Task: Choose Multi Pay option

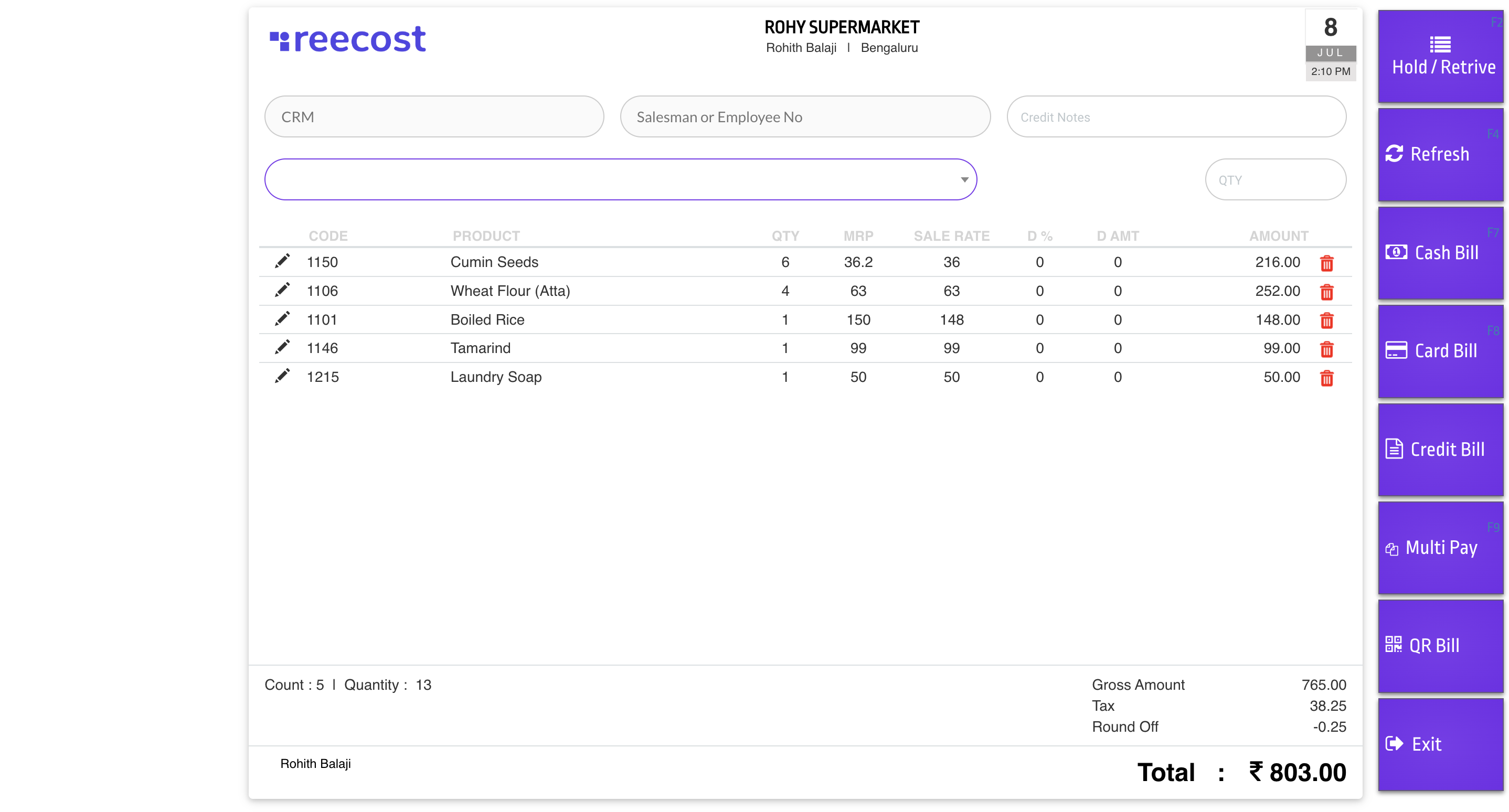Action: (x=1440, y=548)
